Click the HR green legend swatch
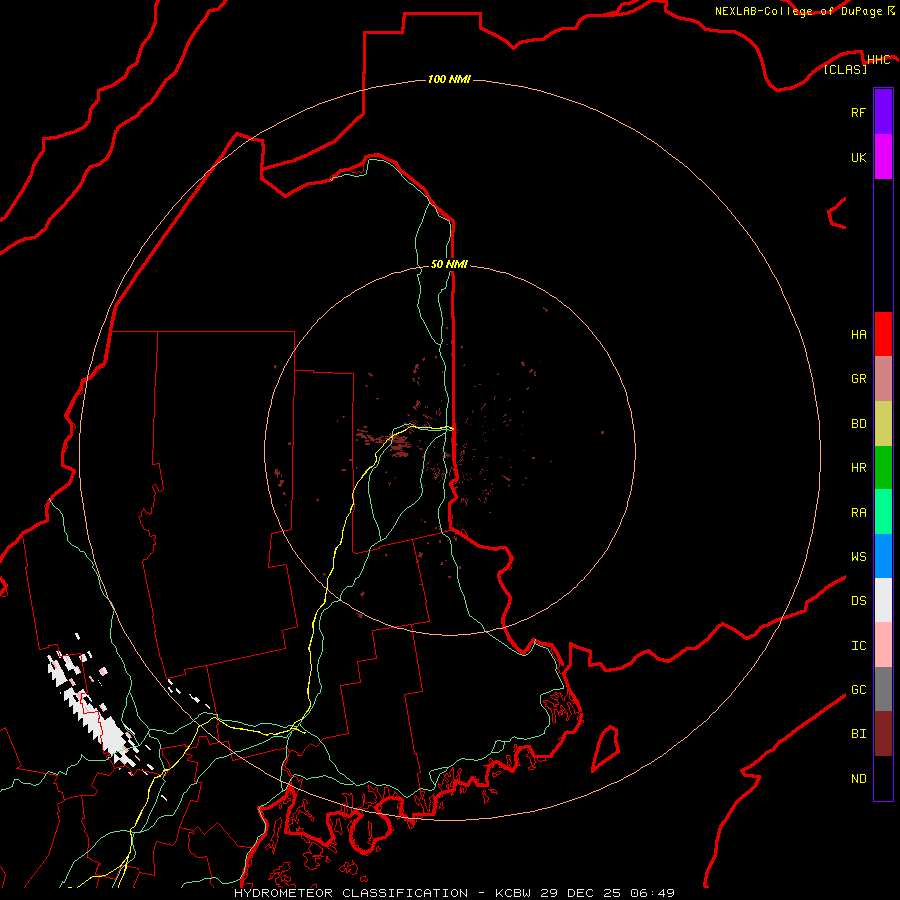The image size is (900, 900). [x=883, y=468]
